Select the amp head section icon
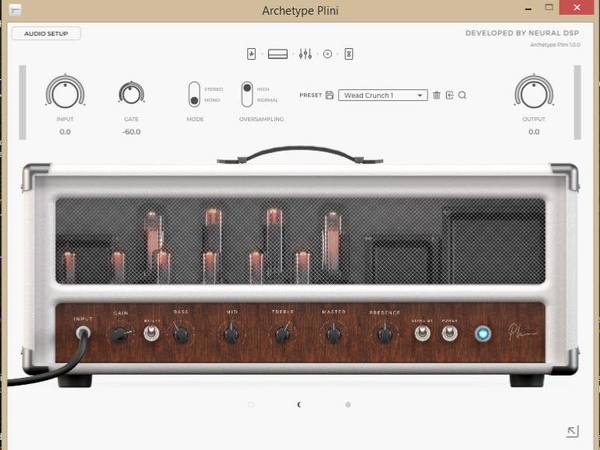Screen dimensions: 600x450 pyautogui.click(x=278, y=54)
